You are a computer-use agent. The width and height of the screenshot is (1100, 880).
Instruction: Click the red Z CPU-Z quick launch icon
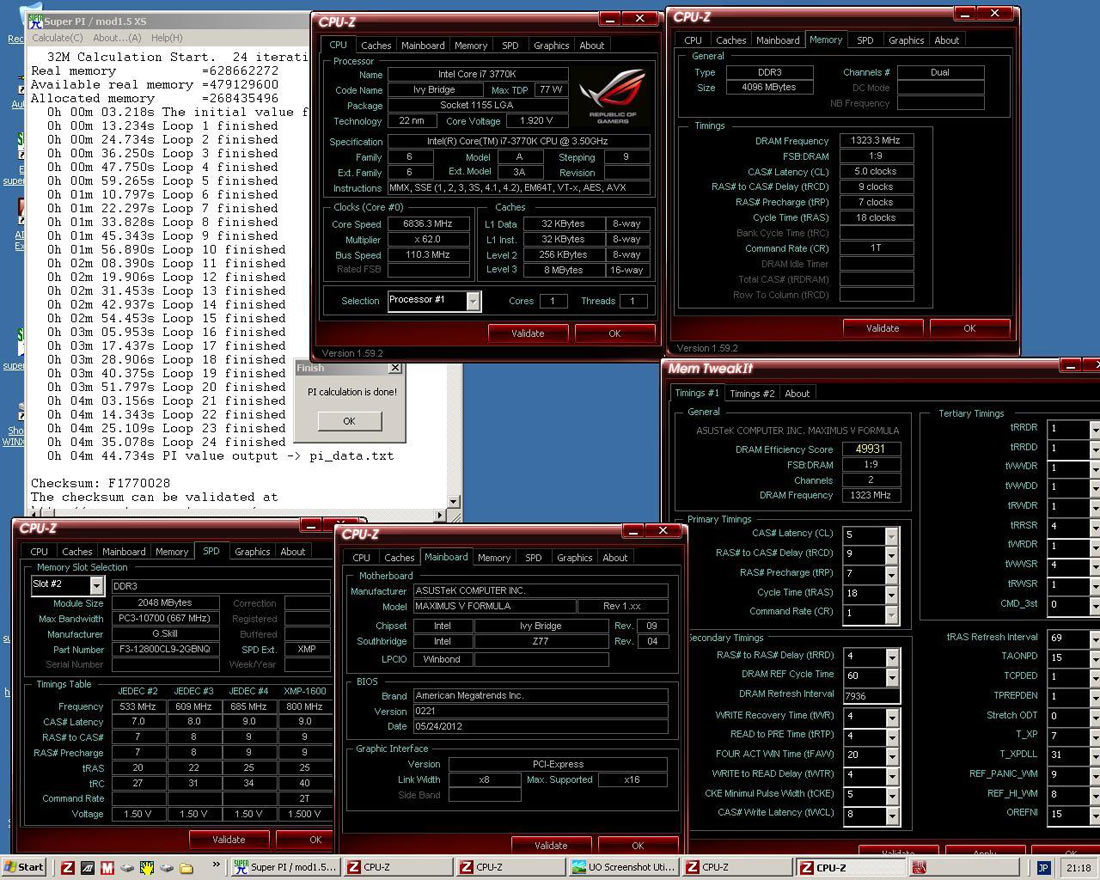[x=69, y=867]
